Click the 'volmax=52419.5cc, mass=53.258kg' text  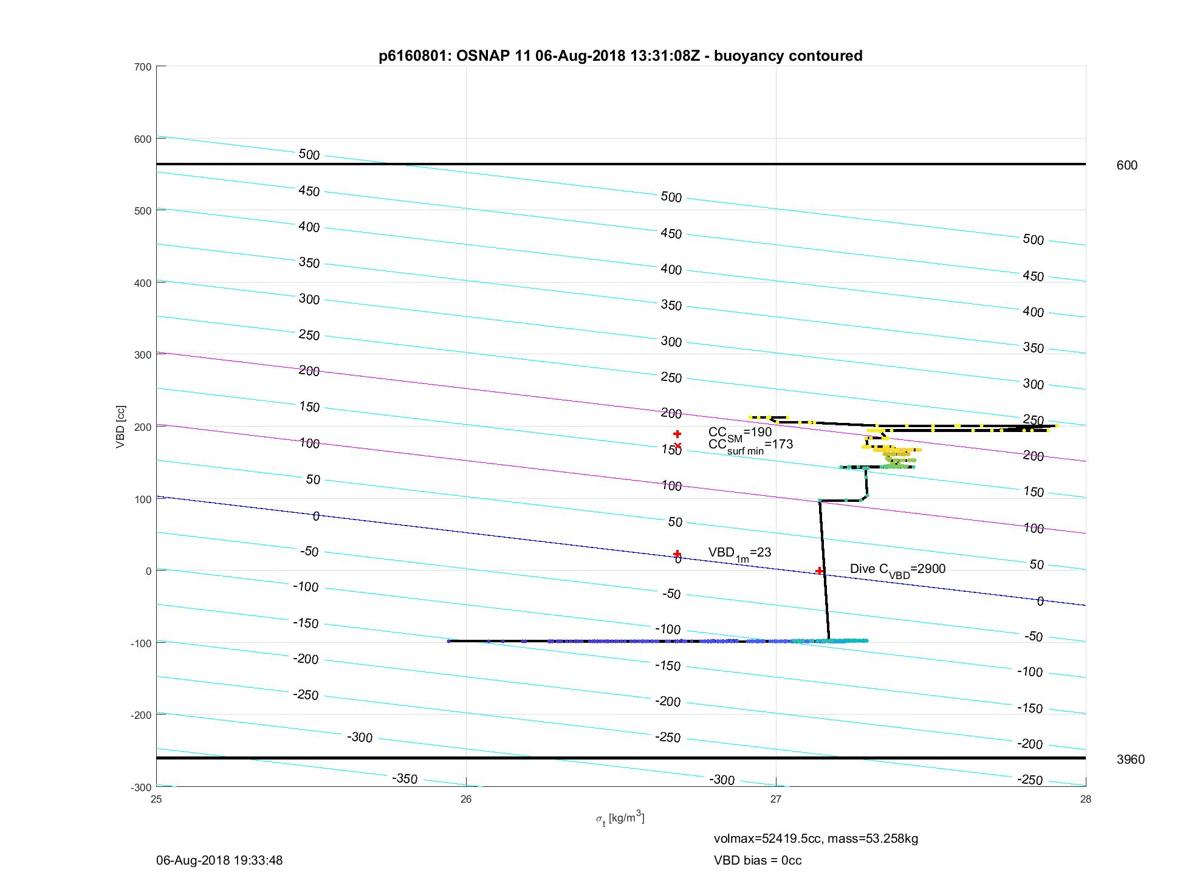pyautogui.click(x=815, y=838)
